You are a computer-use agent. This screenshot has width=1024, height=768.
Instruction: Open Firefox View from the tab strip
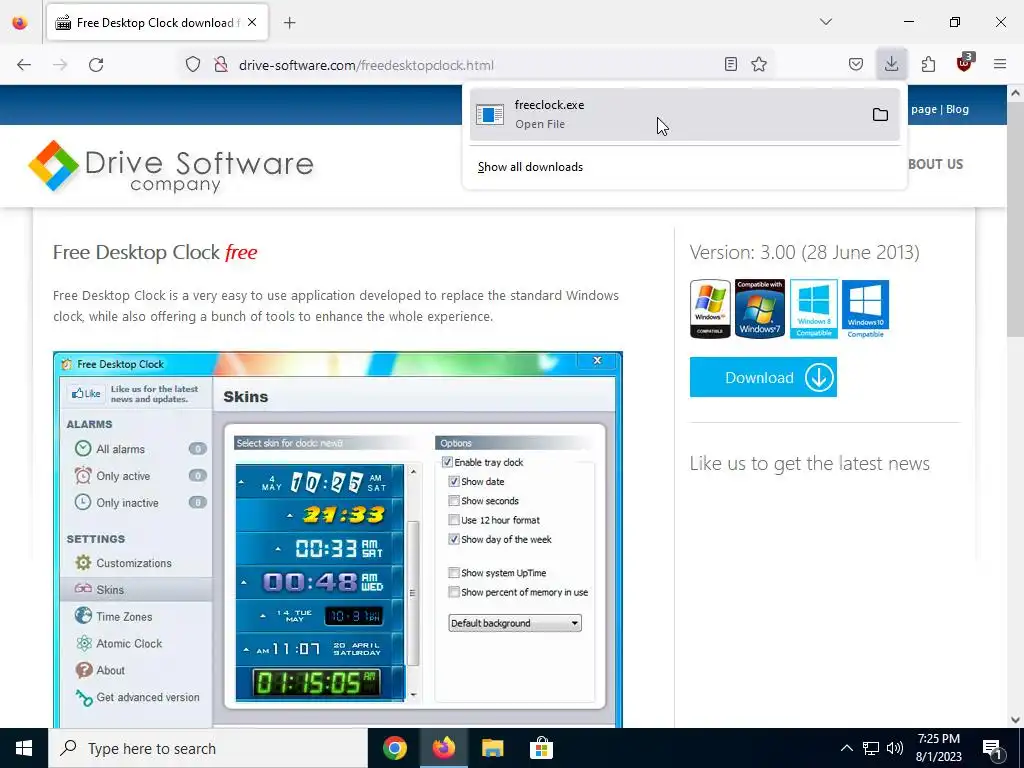20,22
